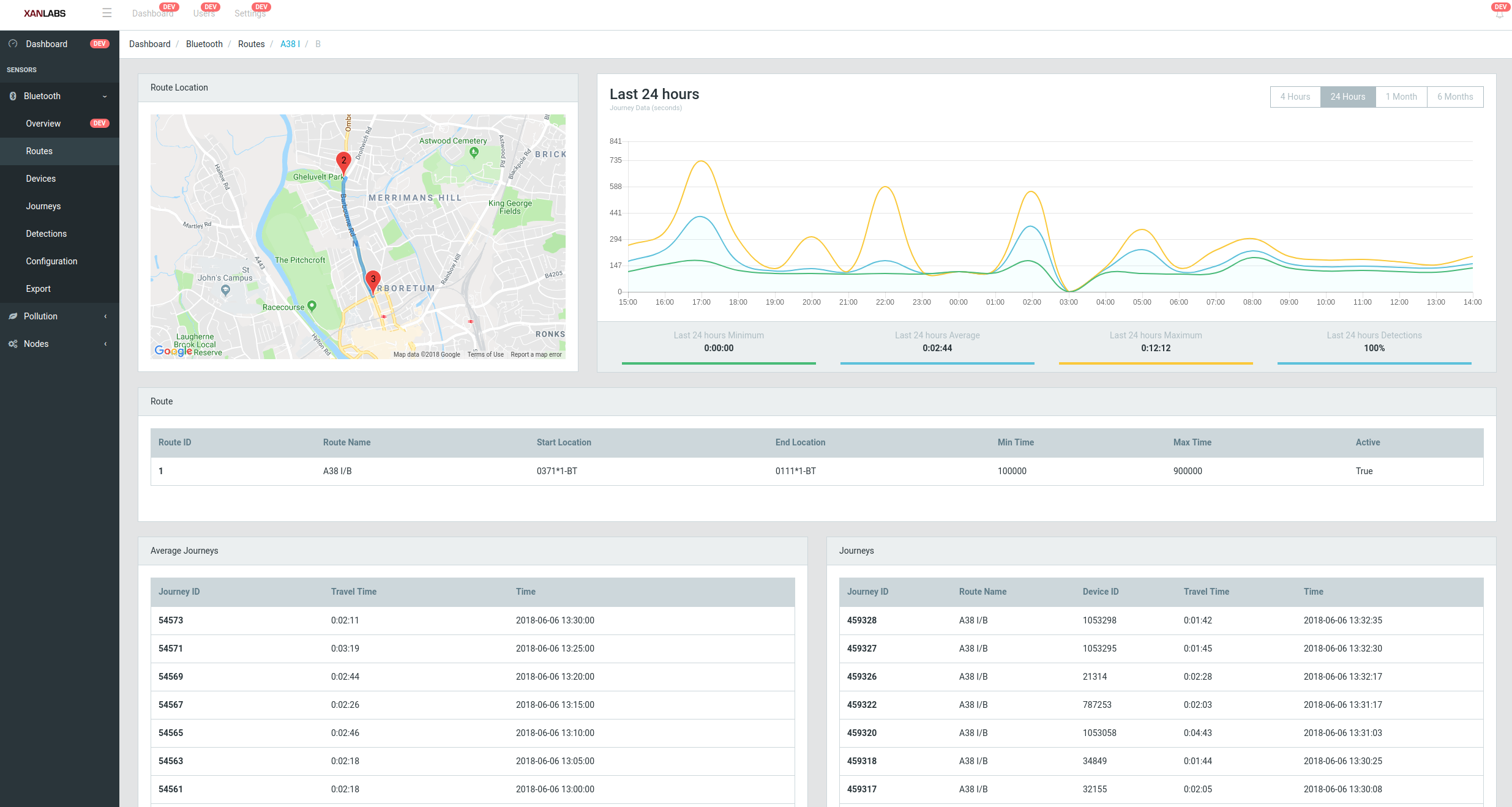Open Journeys in the sidebar
This screenshot has width=1512, height=807.
[x=43, y=206]
